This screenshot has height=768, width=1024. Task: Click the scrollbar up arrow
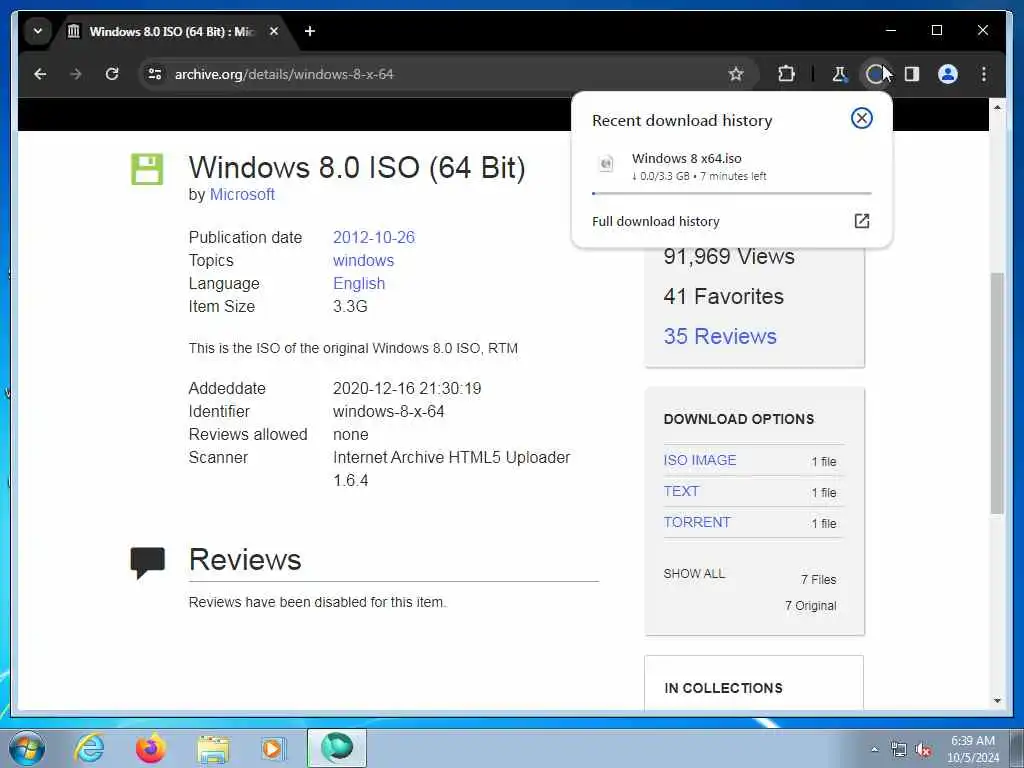(997, 106)
